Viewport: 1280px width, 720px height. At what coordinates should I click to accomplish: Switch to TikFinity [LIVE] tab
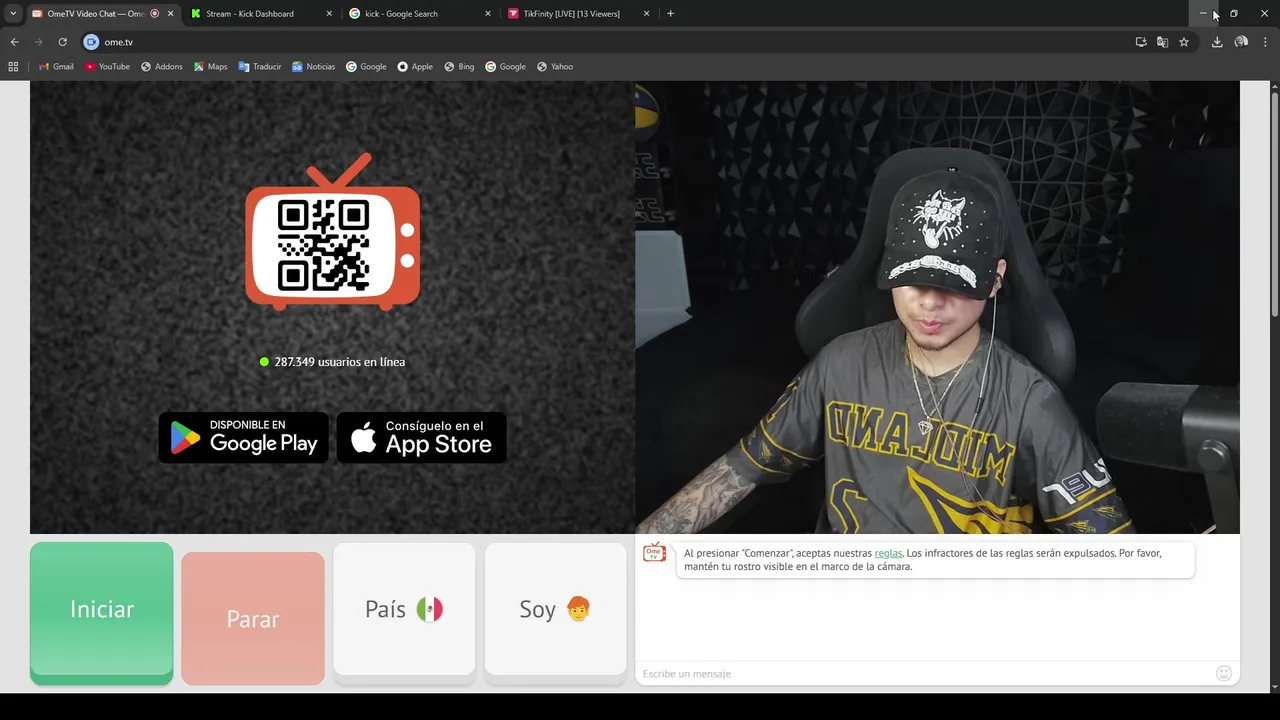tap(571, 14)
